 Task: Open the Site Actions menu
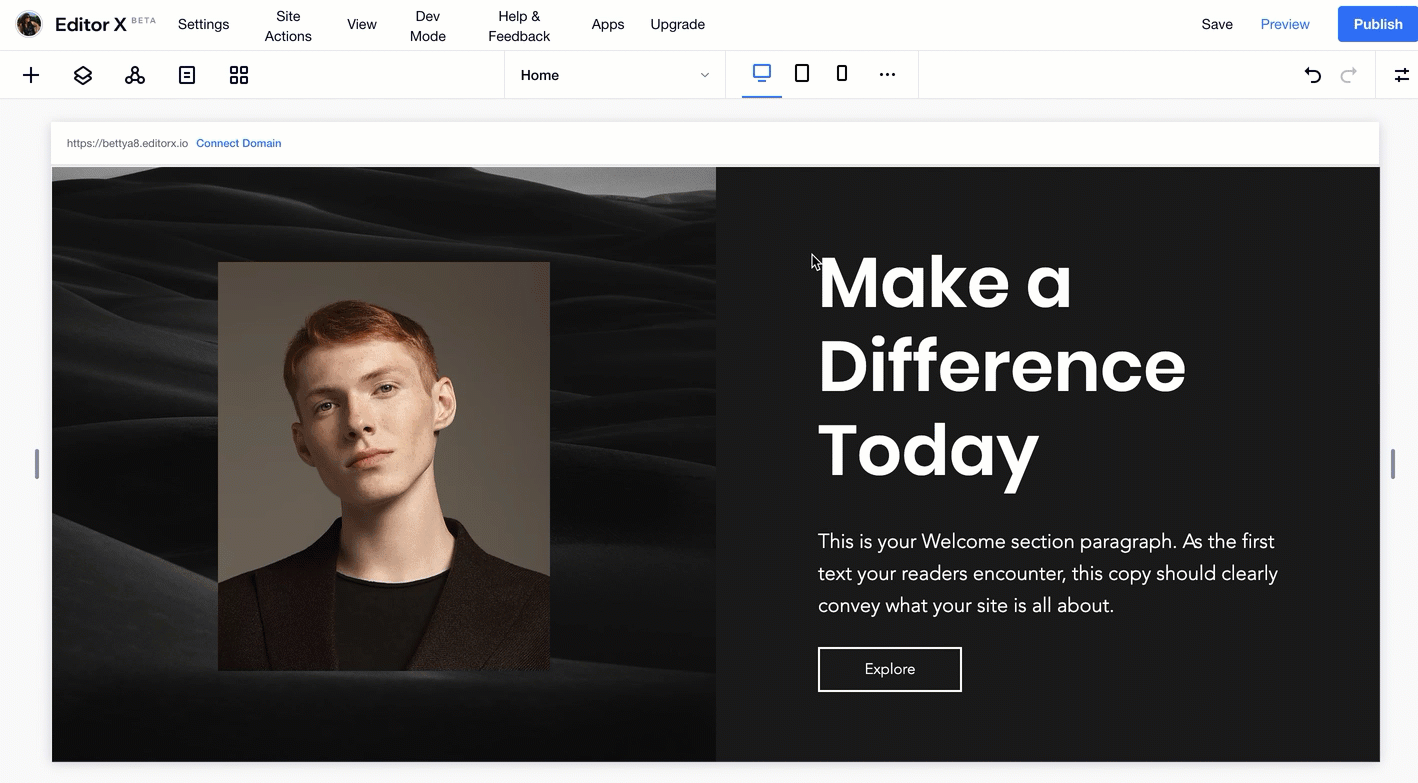(288, 26)
